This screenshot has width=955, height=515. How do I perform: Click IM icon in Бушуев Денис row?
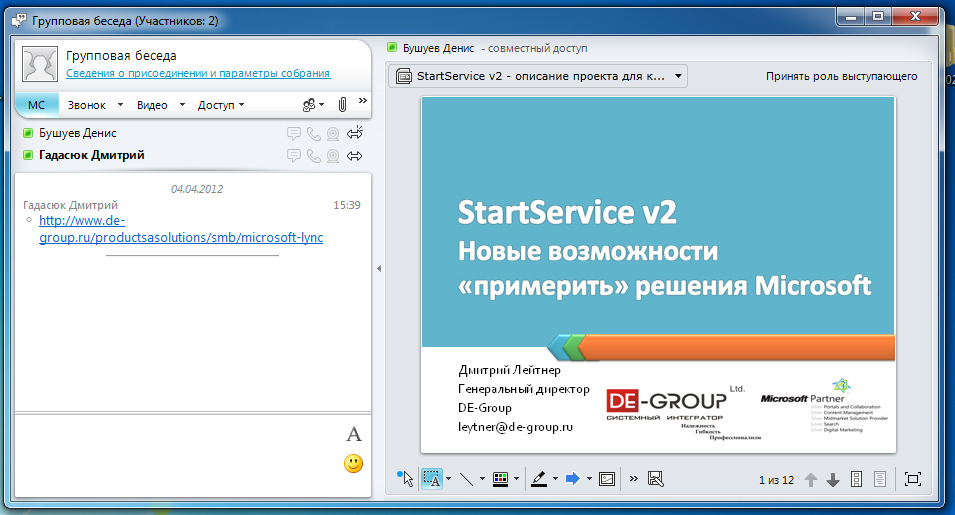[x=294, y=133]
